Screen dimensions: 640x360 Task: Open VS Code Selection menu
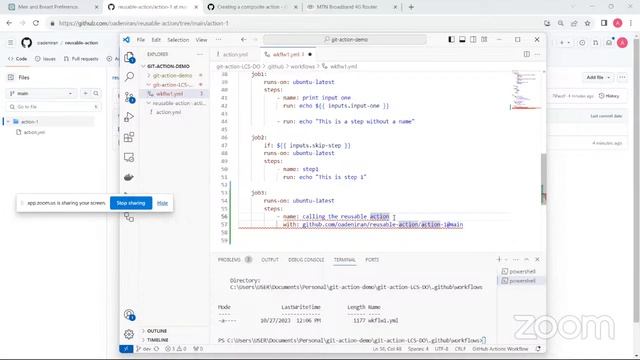178,40
